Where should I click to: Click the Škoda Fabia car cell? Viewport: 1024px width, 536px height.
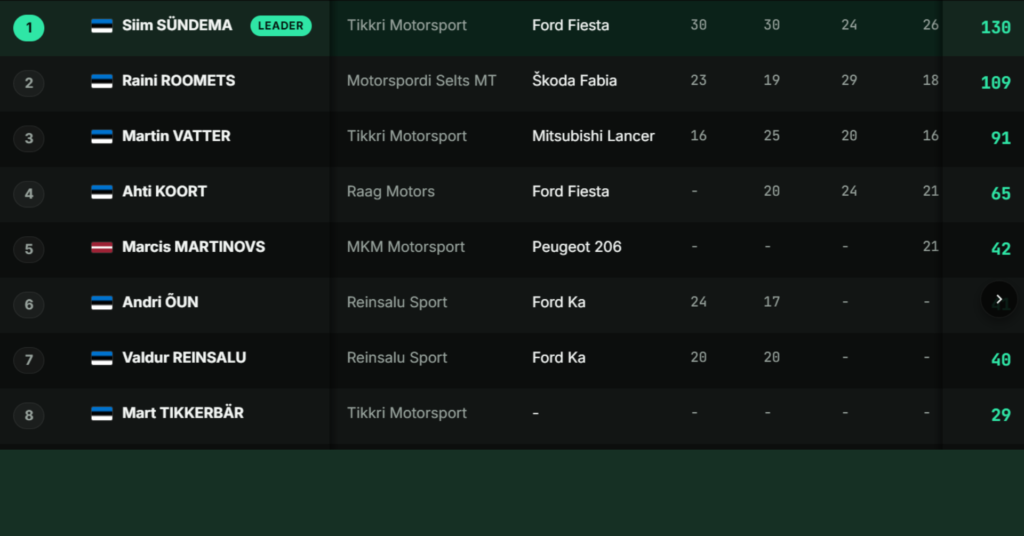point(575,80)
